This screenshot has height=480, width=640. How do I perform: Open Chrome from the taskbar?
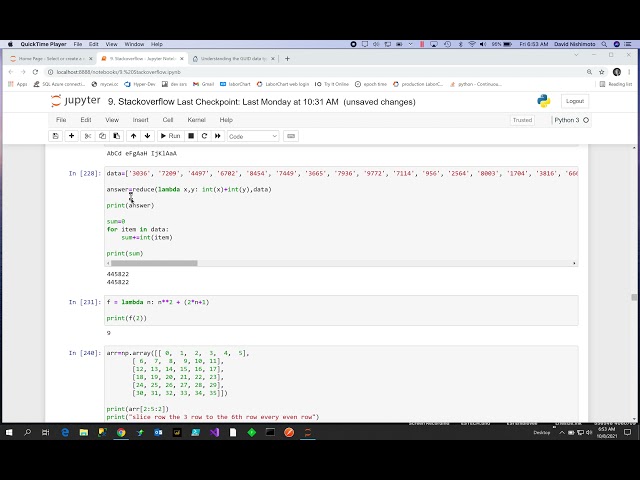click(x=121, y=432)
